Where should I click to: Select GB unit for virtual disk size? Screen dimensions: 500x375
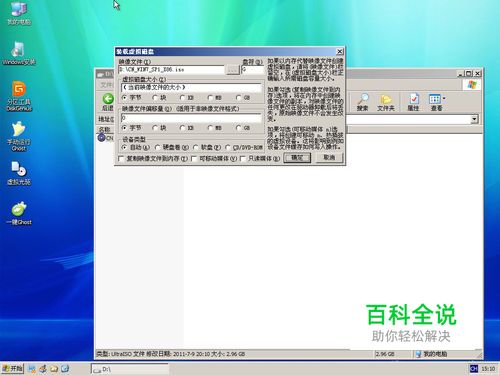(238, 98)
